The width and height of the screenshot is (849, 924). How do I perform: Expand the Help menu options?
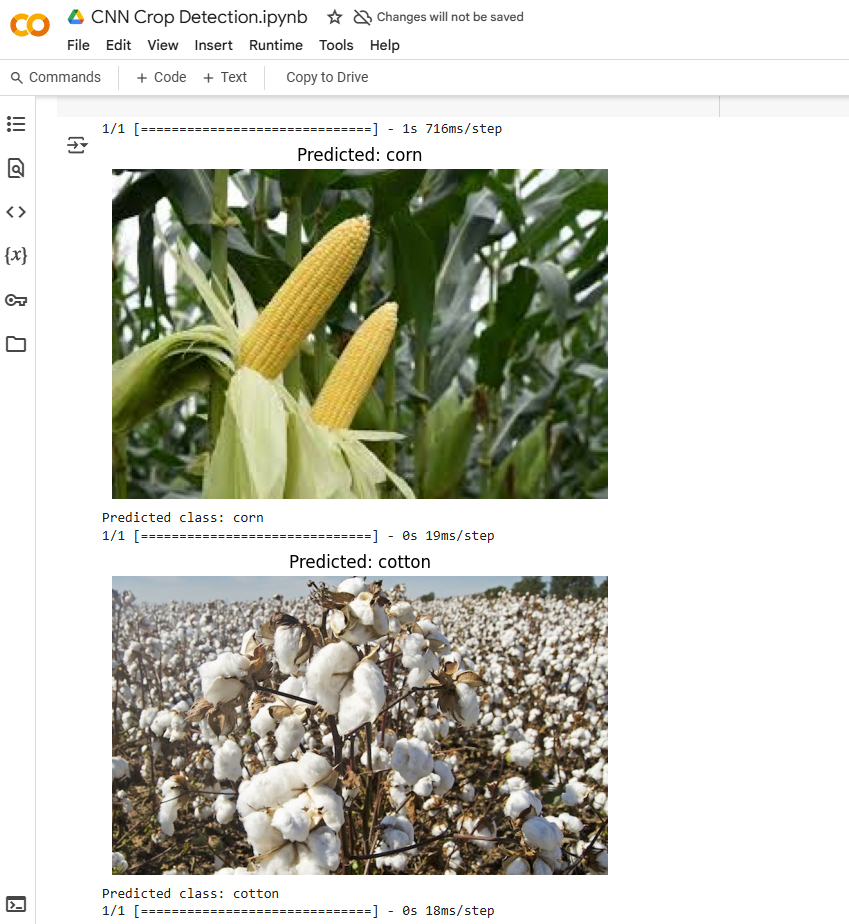click(x=385, y=45)
